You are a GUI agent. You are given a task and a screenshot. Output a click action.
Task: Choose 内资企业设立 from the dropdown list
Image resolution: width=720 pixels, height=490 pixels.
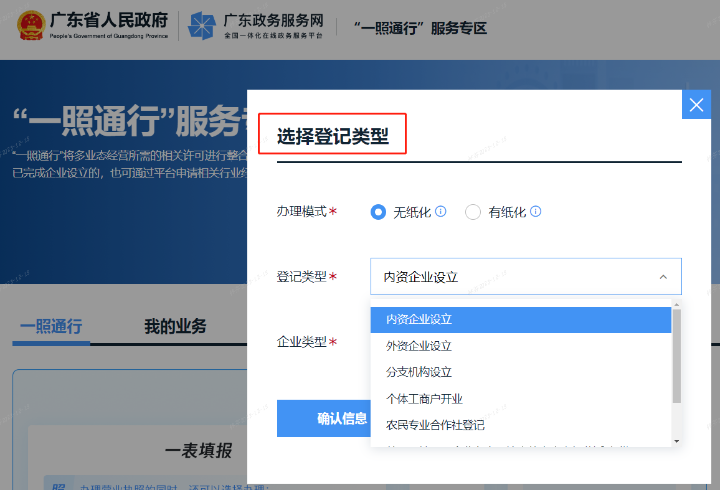(419, 320)
